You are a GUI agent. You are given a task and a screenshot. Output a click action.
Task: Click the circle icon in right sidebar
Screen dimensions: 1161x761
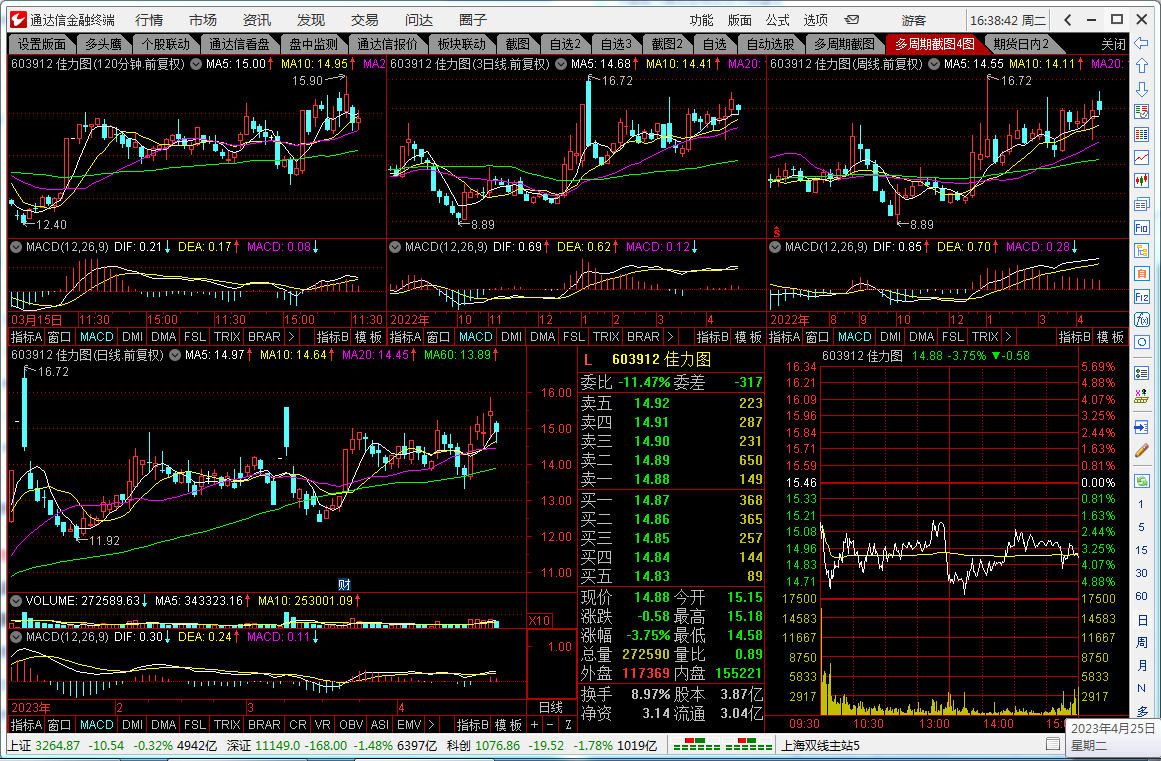pos(1141,343)
